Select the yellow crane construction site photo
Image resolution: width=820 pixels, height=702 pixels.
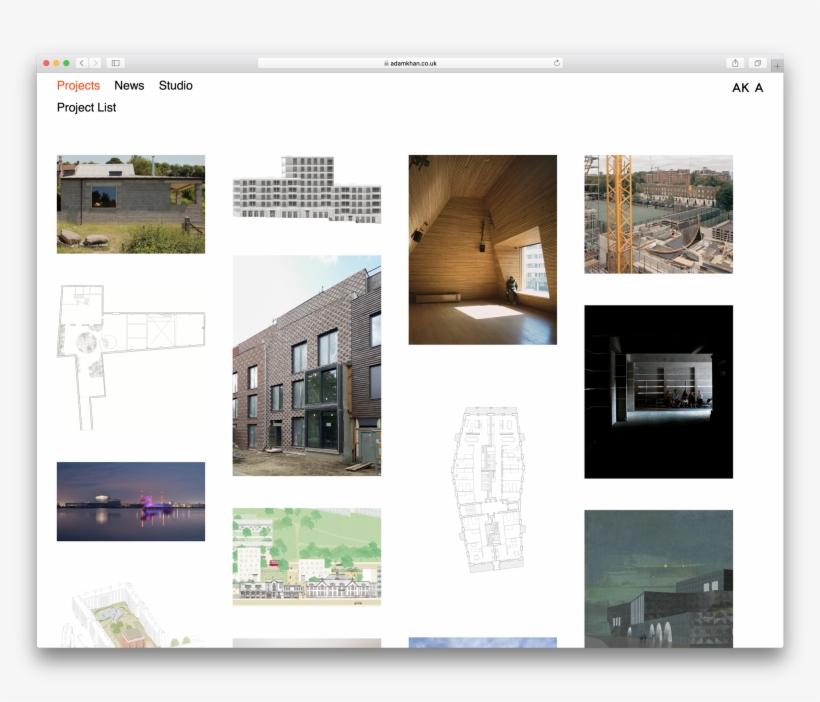tap(658, 214)
